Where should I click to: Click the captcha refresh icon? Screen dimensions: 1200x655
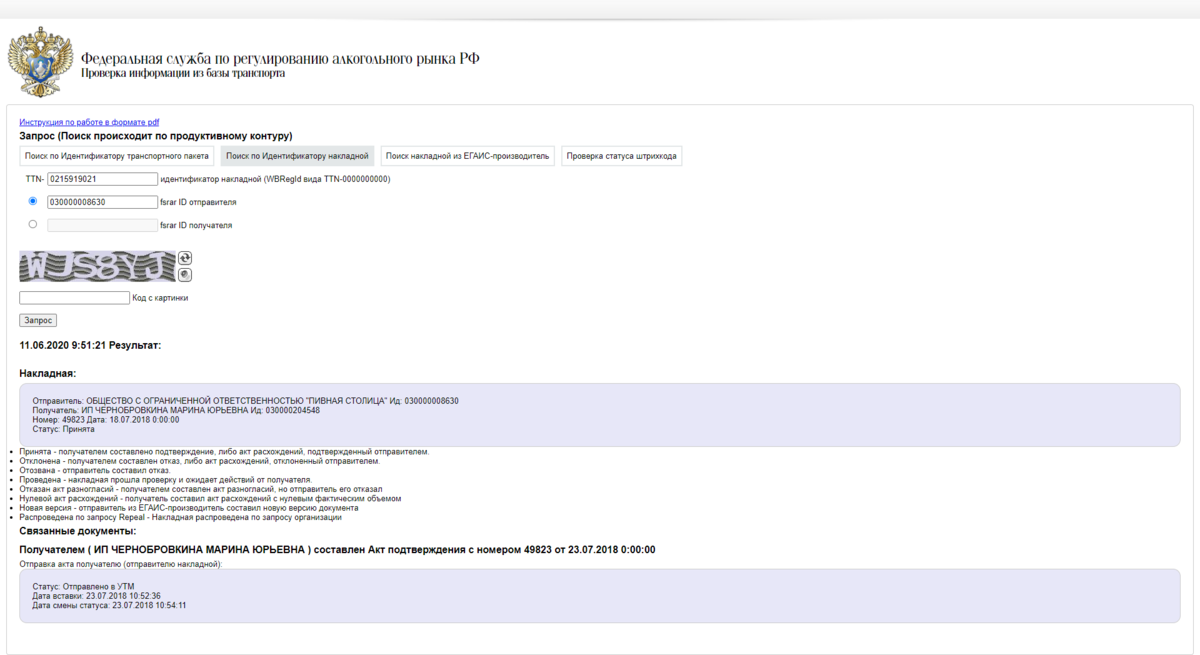(x=185, y=258)
